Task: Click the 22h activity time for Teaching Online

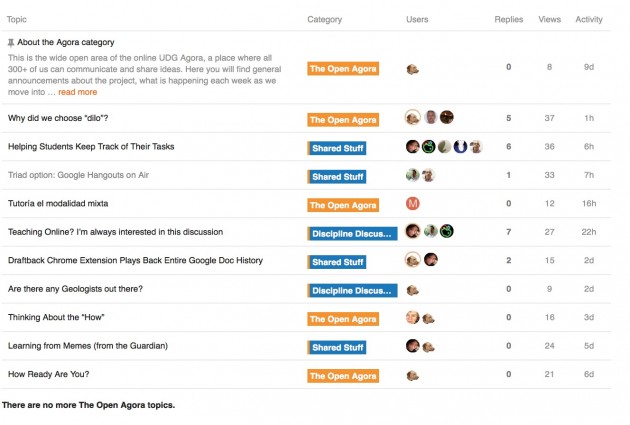Action: [589, 232]
